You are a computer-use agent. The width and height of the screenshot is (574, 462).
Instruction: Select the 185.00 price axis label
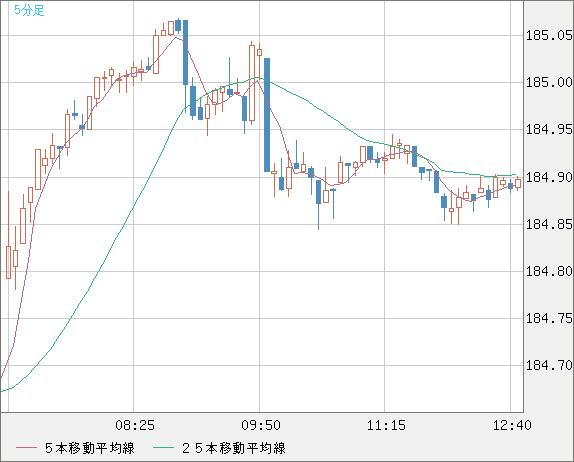(549, 82)
